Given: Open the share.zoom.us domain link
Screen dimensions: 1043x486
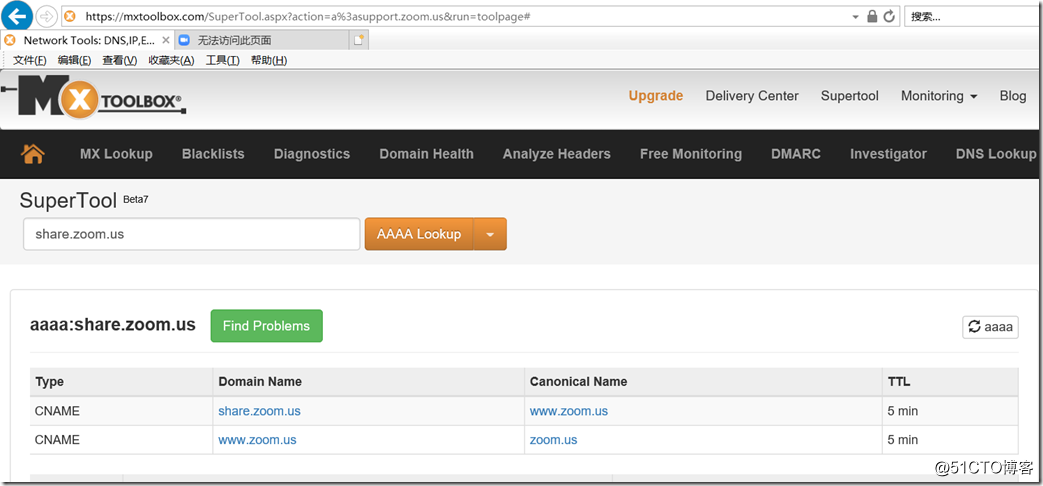Looking at the screenshot, I should (x=259, y=411).
